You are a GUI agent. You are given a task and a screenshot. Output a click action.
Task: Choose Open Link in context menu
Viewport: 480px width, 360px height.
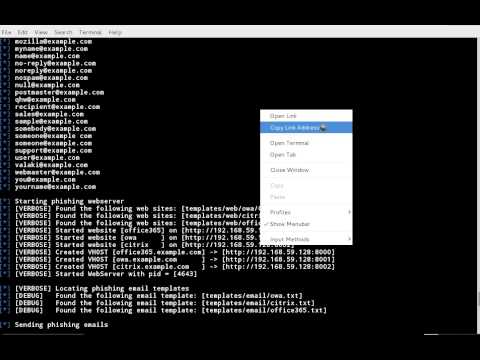point(306,116)
